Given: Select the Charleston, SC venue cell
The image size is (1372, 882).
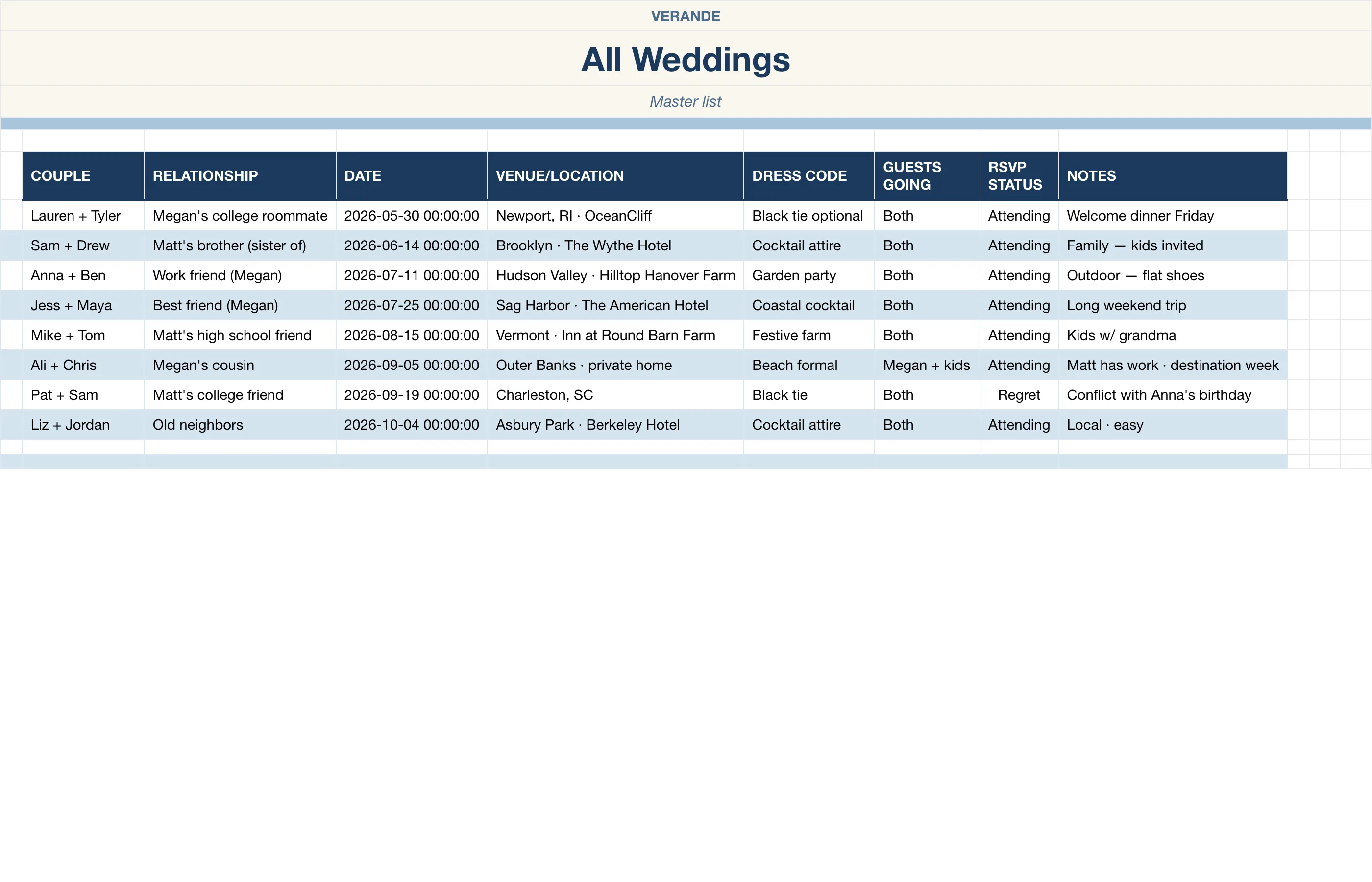Looking at the screenshot, I should click(615, 394).
